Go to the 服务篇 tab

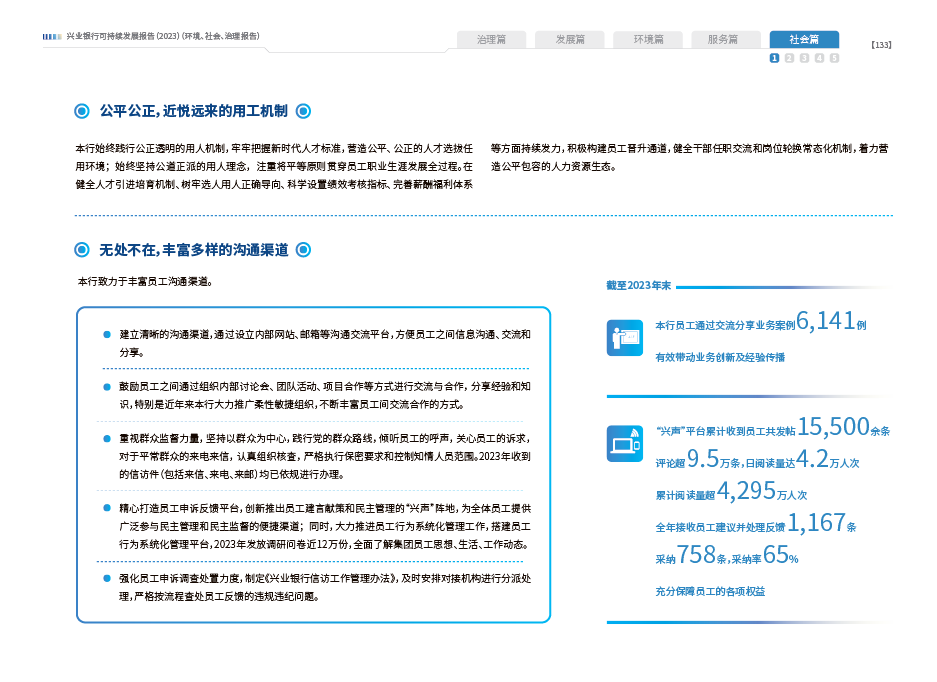(x=725, y=40)
